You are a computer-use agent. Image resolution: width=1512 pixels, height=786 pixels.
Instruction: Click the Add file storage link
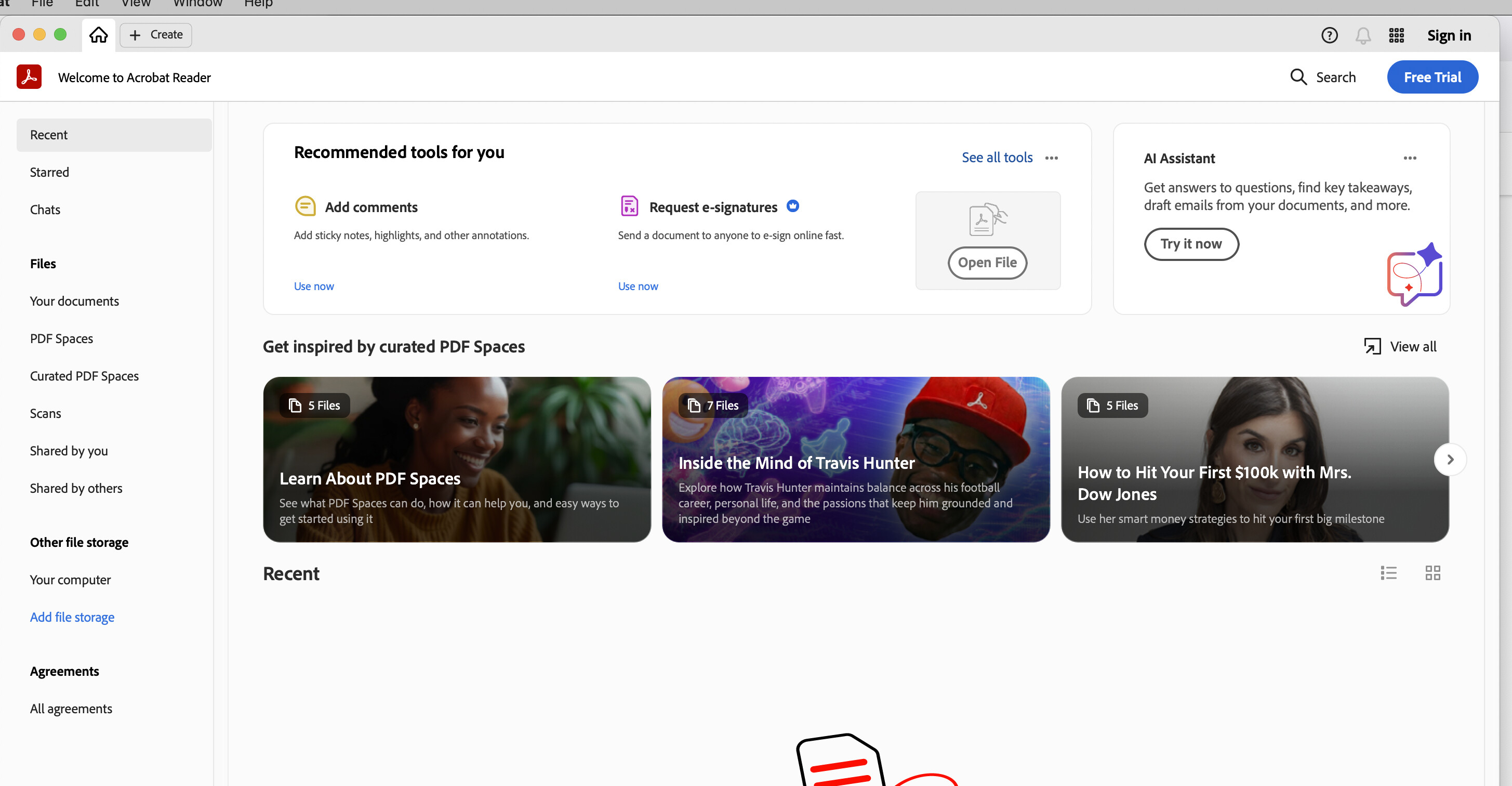(x=72, y=617)
